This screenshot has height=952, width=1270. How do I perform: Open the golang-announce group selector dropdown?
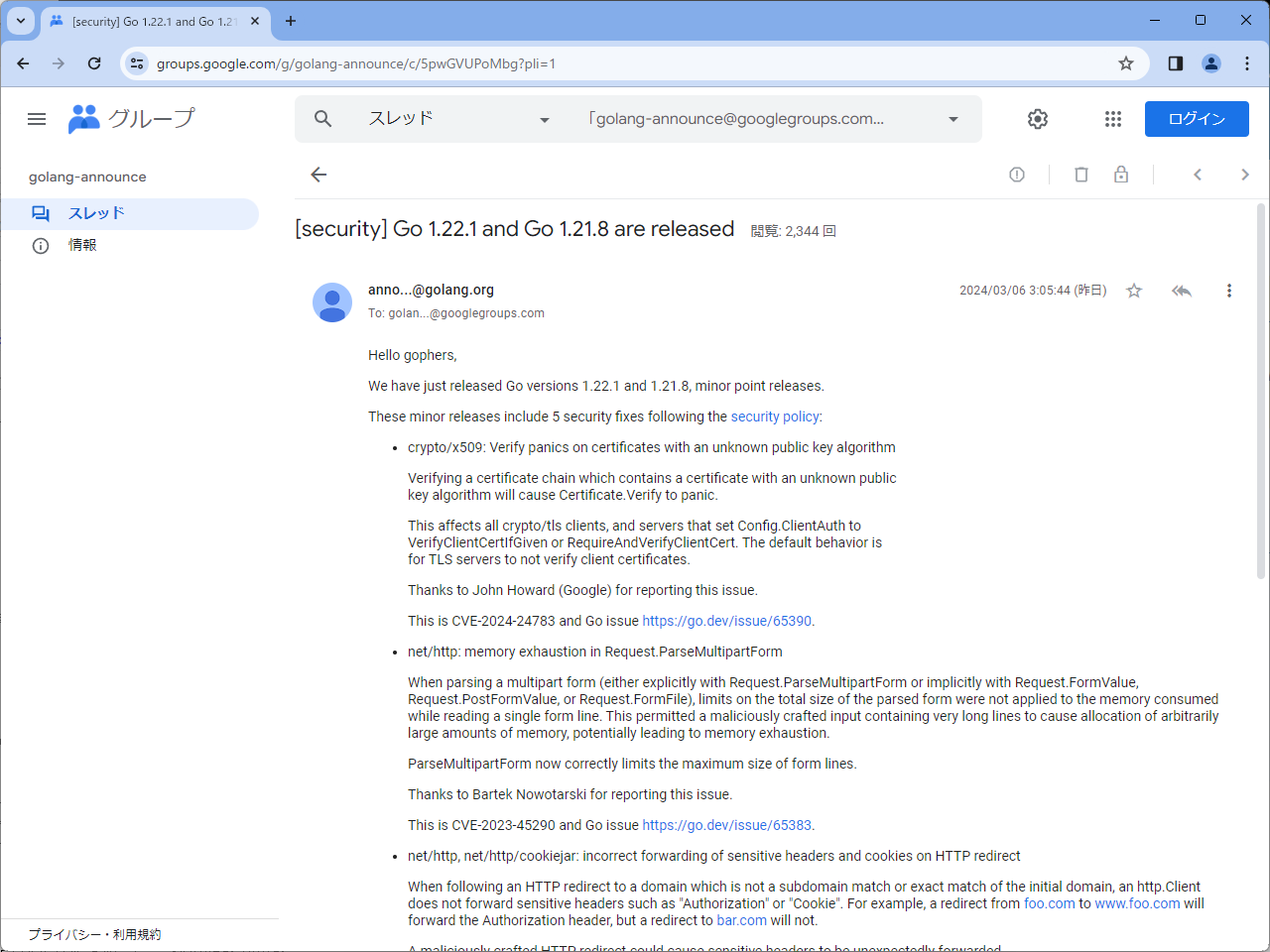952,118
